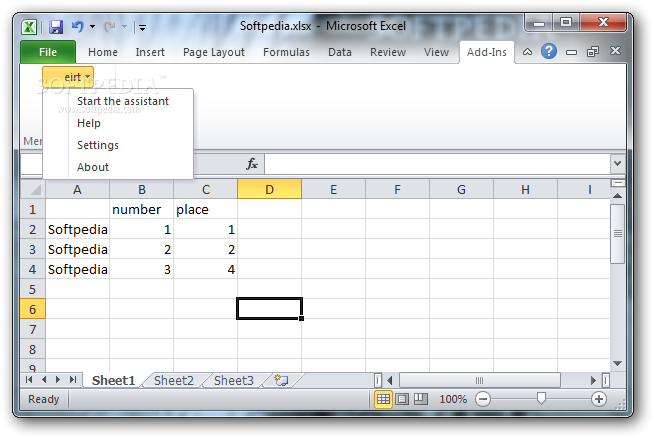Viewport: 654px width, 438px height.
Task: Open the File tab
Action: (x=48, y=52)
